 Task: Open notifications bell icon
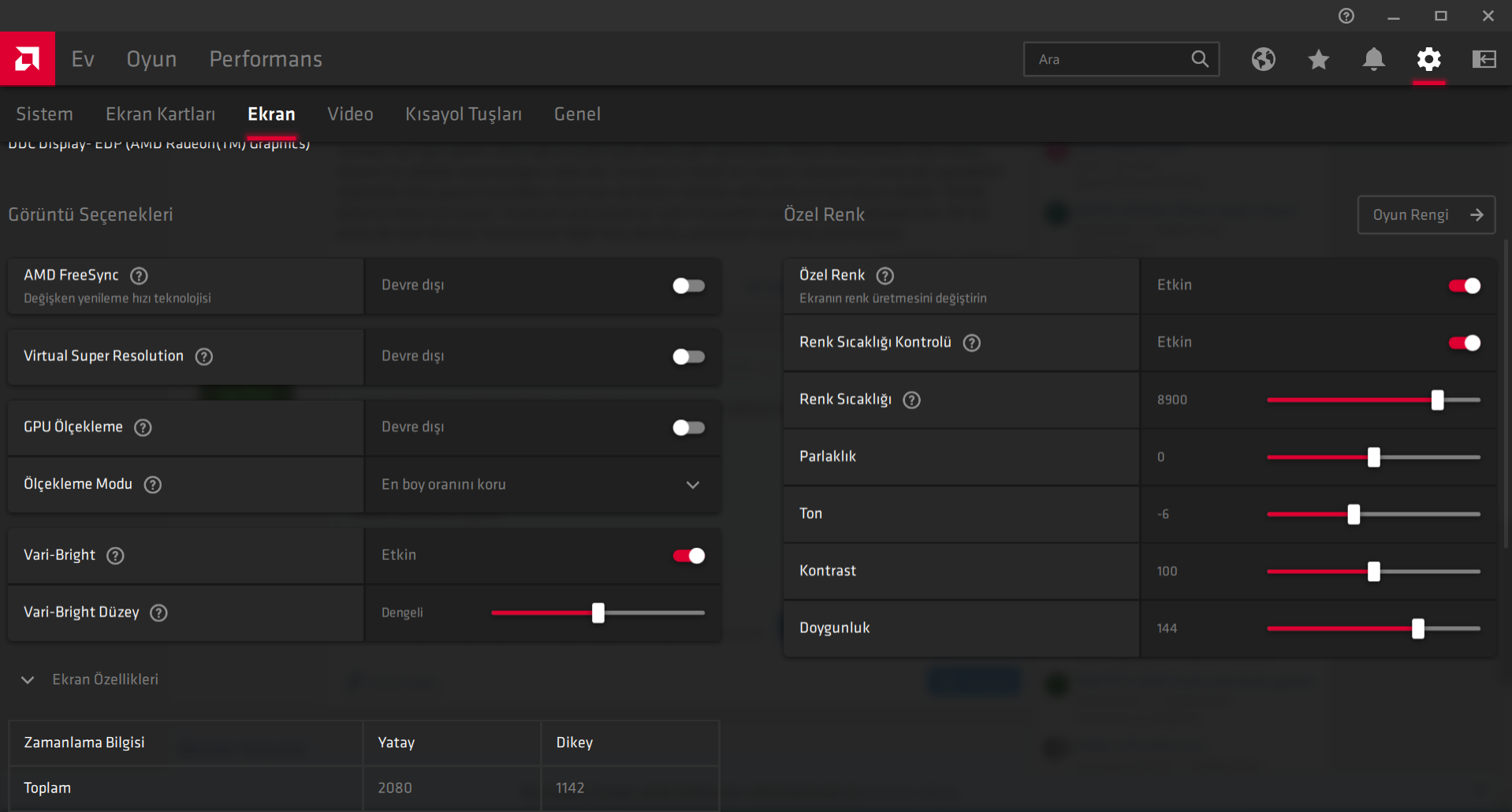click(x=1373, y=59)
